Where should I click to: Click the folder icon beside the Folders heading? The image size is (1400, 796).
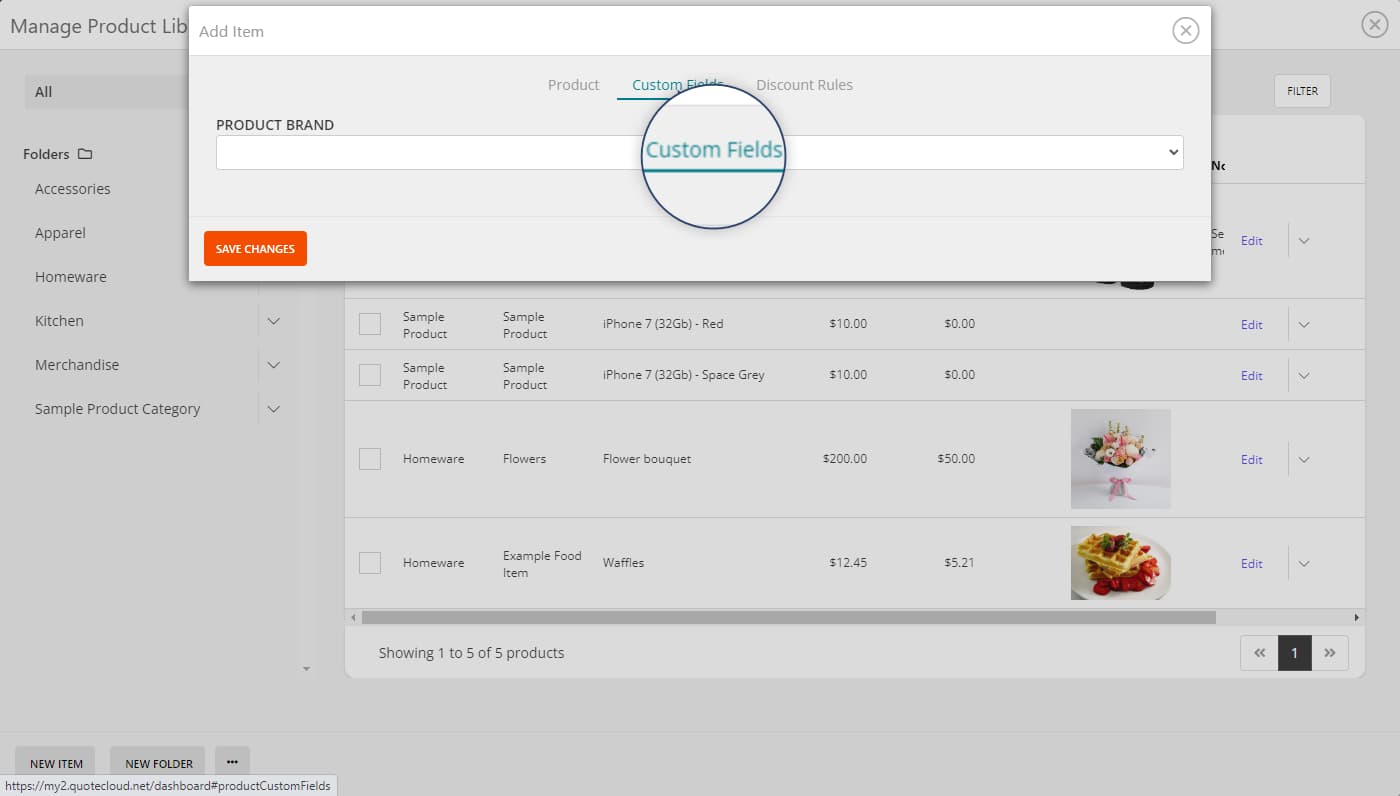[85, 153]
